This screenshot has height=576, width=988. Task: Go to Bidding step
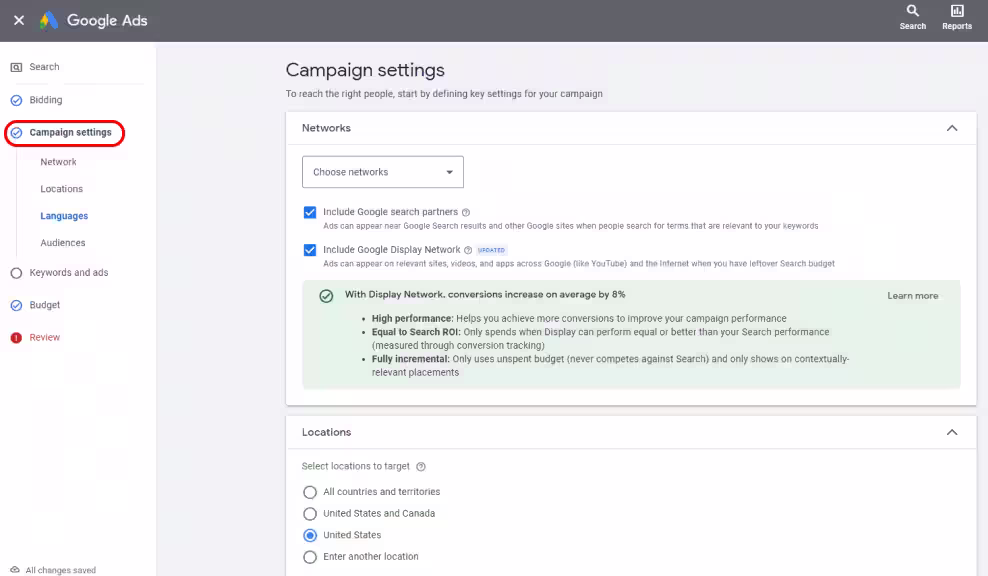(x=46, y=100)
